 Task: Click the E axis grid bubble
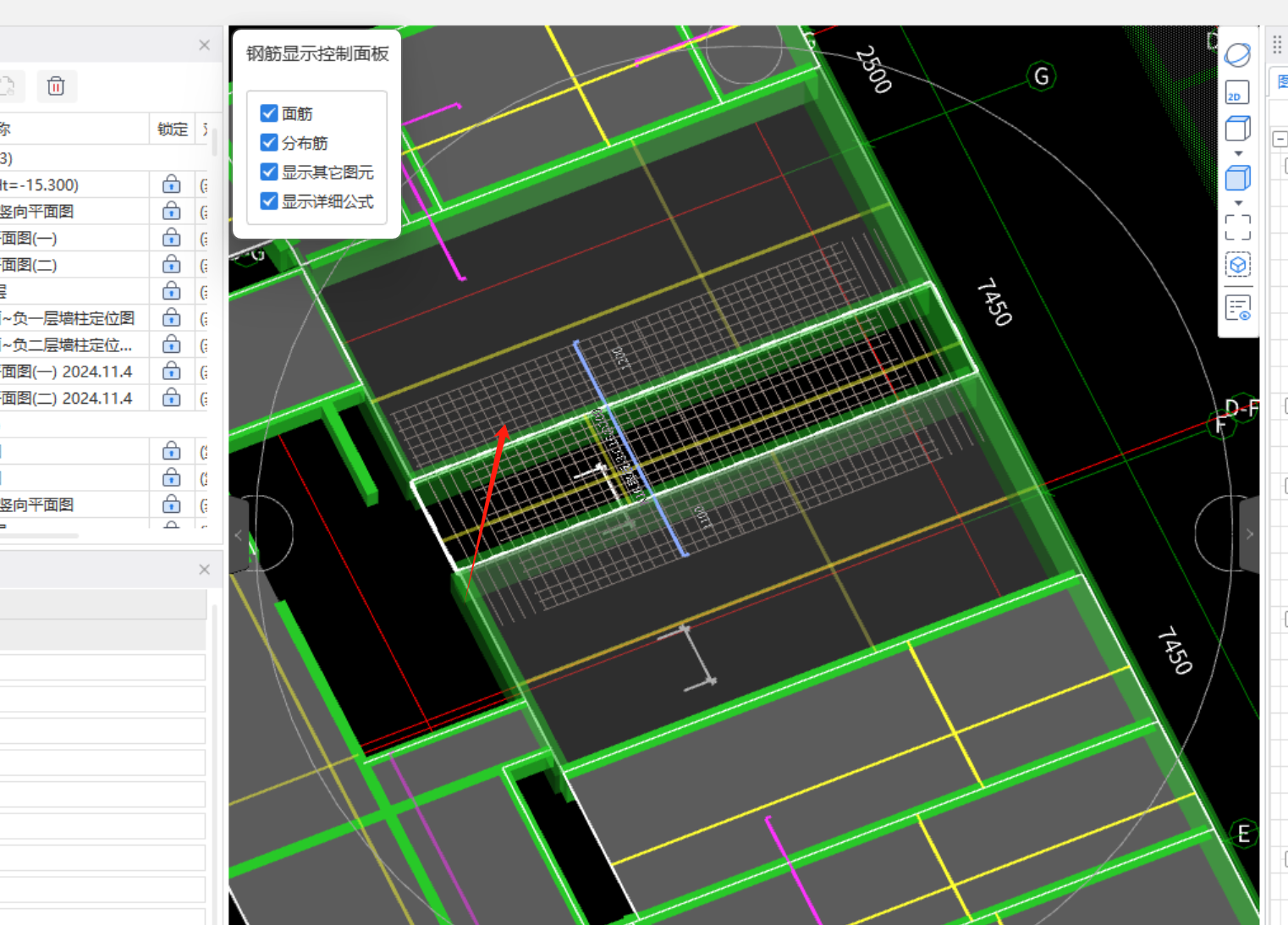[1243, 834]
